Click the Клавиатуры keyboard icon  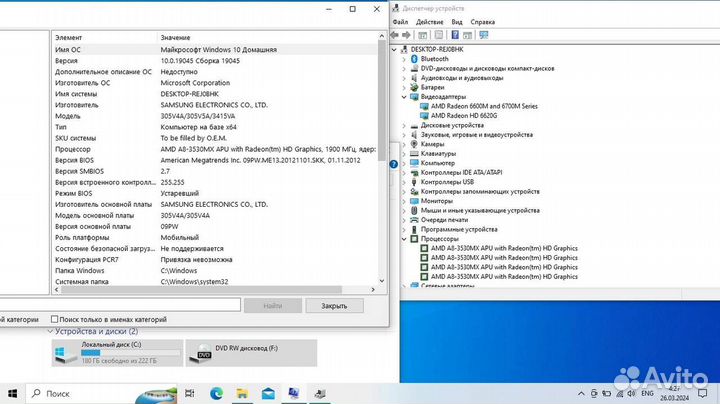click(414, 154)
